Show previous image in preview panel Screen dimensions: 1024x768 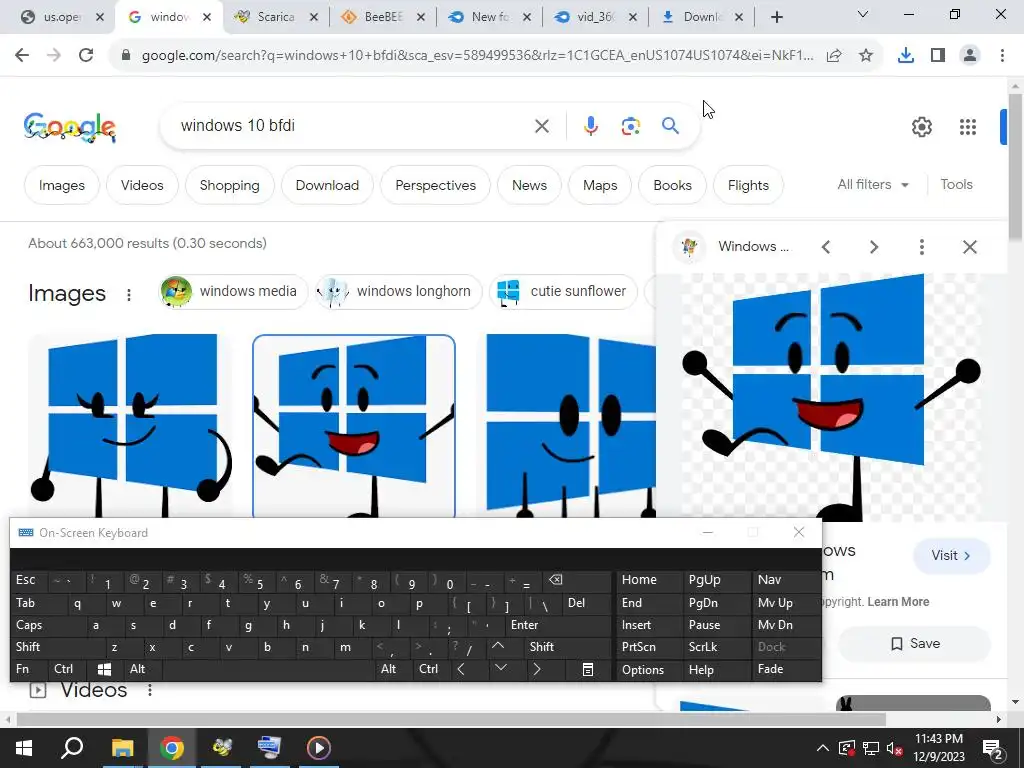(x=826, y=247)
